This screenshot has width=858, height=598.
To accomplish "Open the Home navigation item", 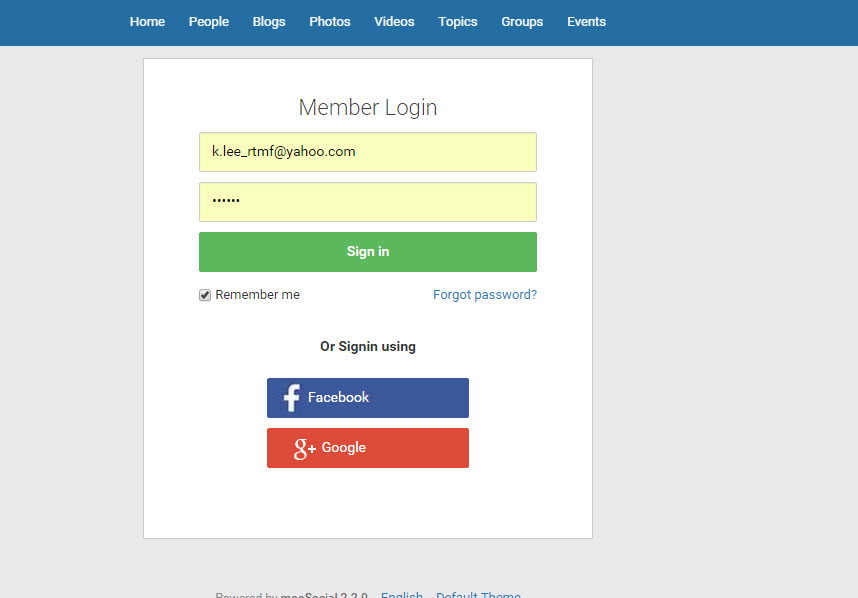I will 147,22.
